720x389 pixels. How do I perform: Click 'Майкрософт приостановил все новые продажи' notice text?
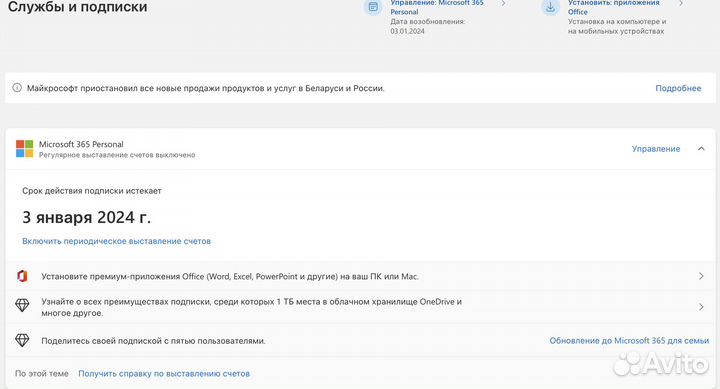(x=206, y=88)
